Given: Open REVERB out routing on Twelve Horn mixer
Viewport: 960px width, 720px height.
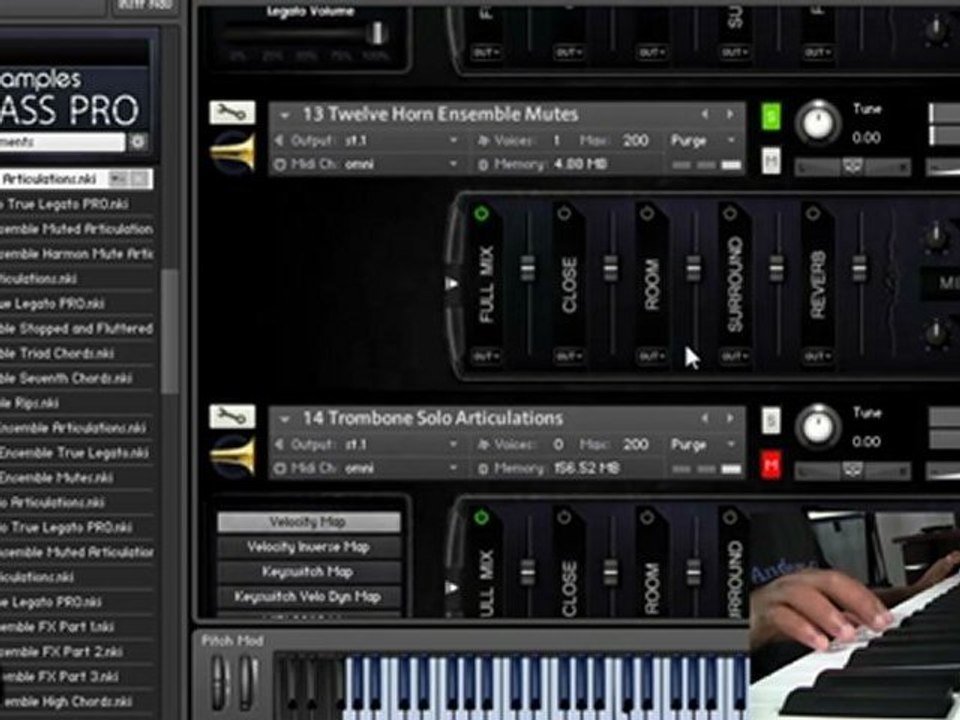Looking at the screenshot, I should [817, 356].
